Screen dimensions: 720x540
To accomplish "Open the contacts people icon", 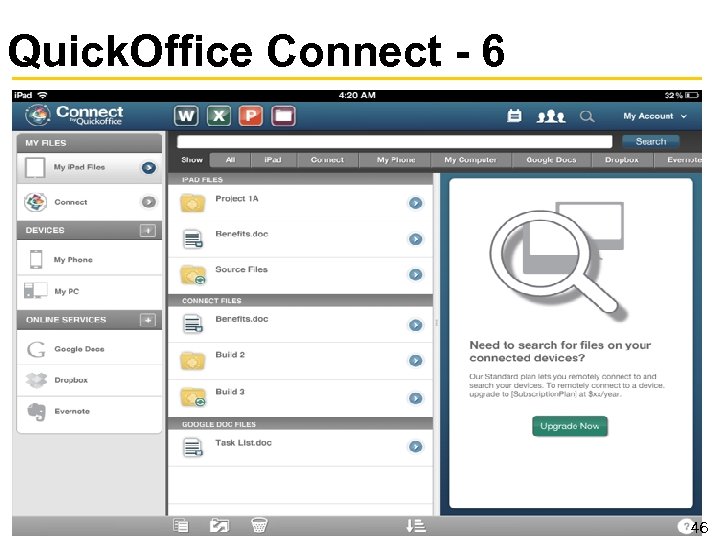I will pos(551,116).
